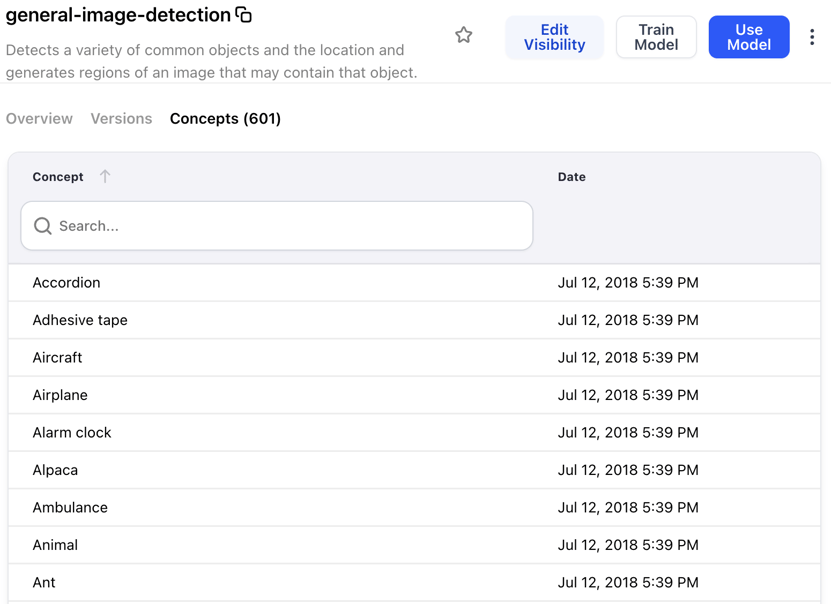
Task: Switch to the Overview tab
Action: pos(39,118)
